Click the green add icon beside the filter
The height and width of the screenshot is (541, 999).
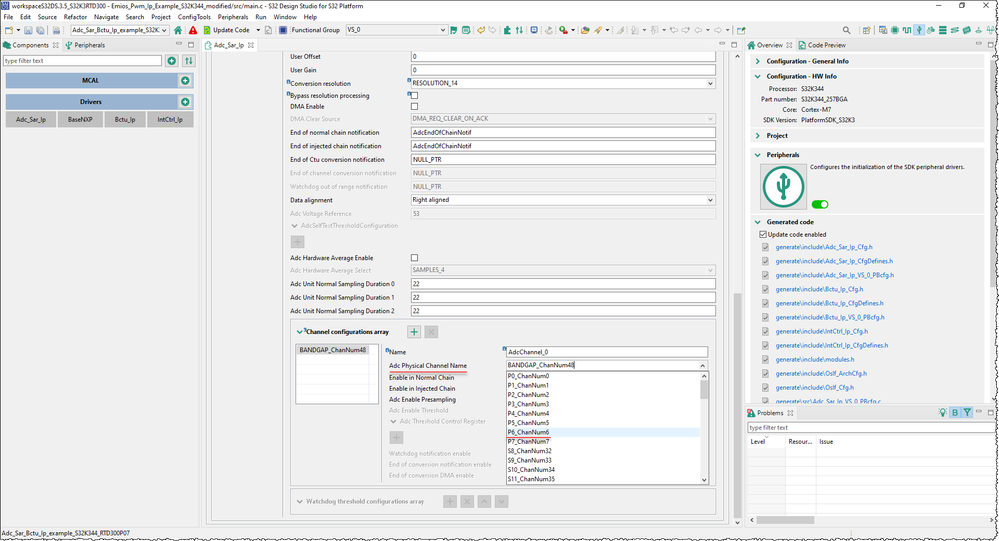click(172, 61)
